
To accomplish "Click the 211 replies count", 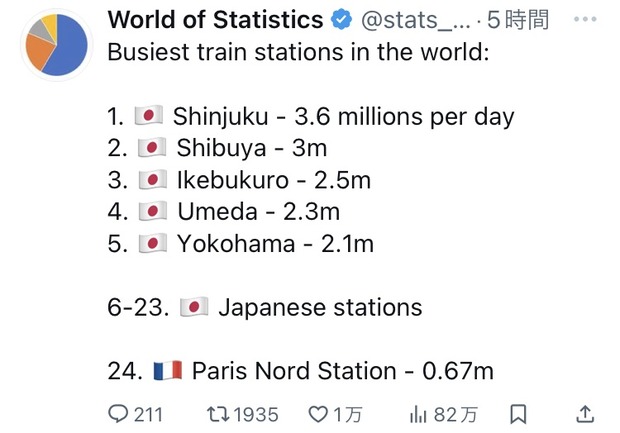I will pos(148,415).
